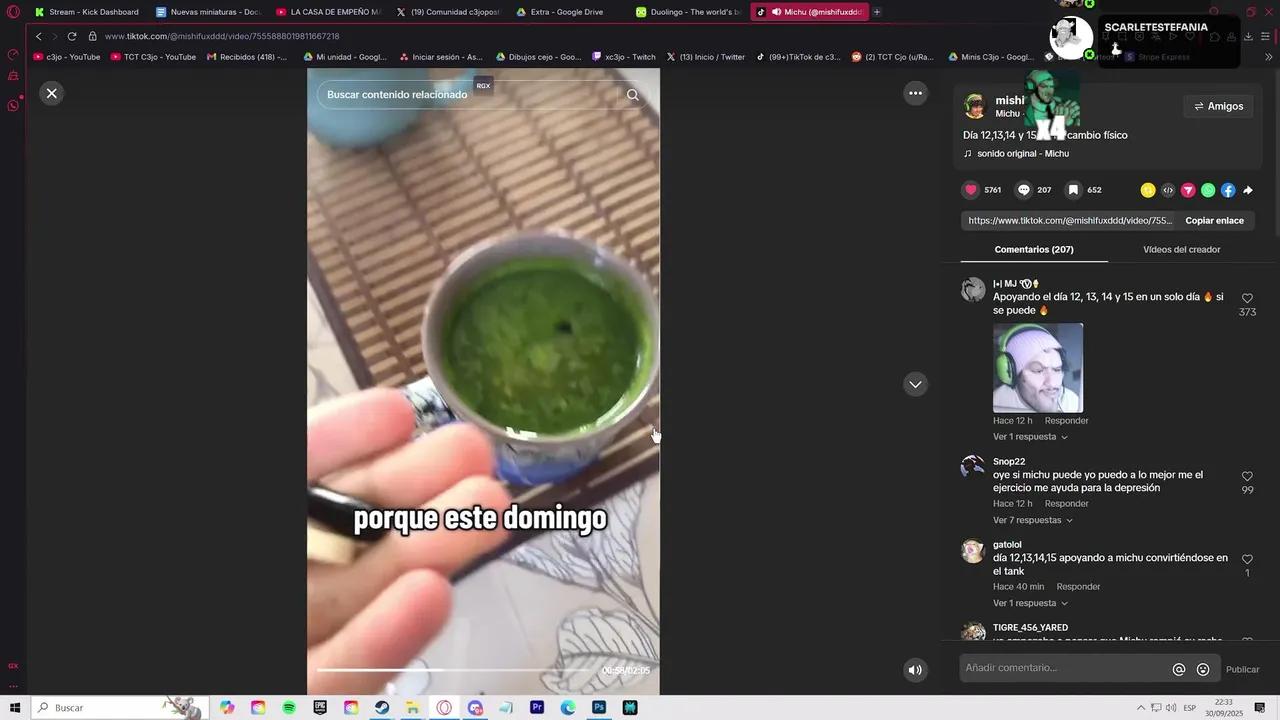Viewport: 1280px width, 720px height.
Task: Switch to 'Extra - Google Drive' browser tab
Action: tap(568, 12)
